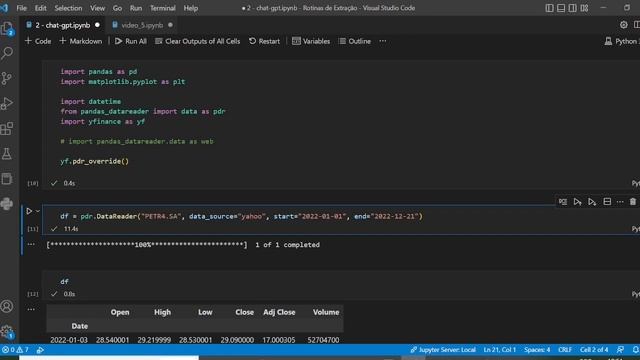Open the Testing flask view
The height and width of the screenshot is (360, 640).
click(x=7, y=154)
